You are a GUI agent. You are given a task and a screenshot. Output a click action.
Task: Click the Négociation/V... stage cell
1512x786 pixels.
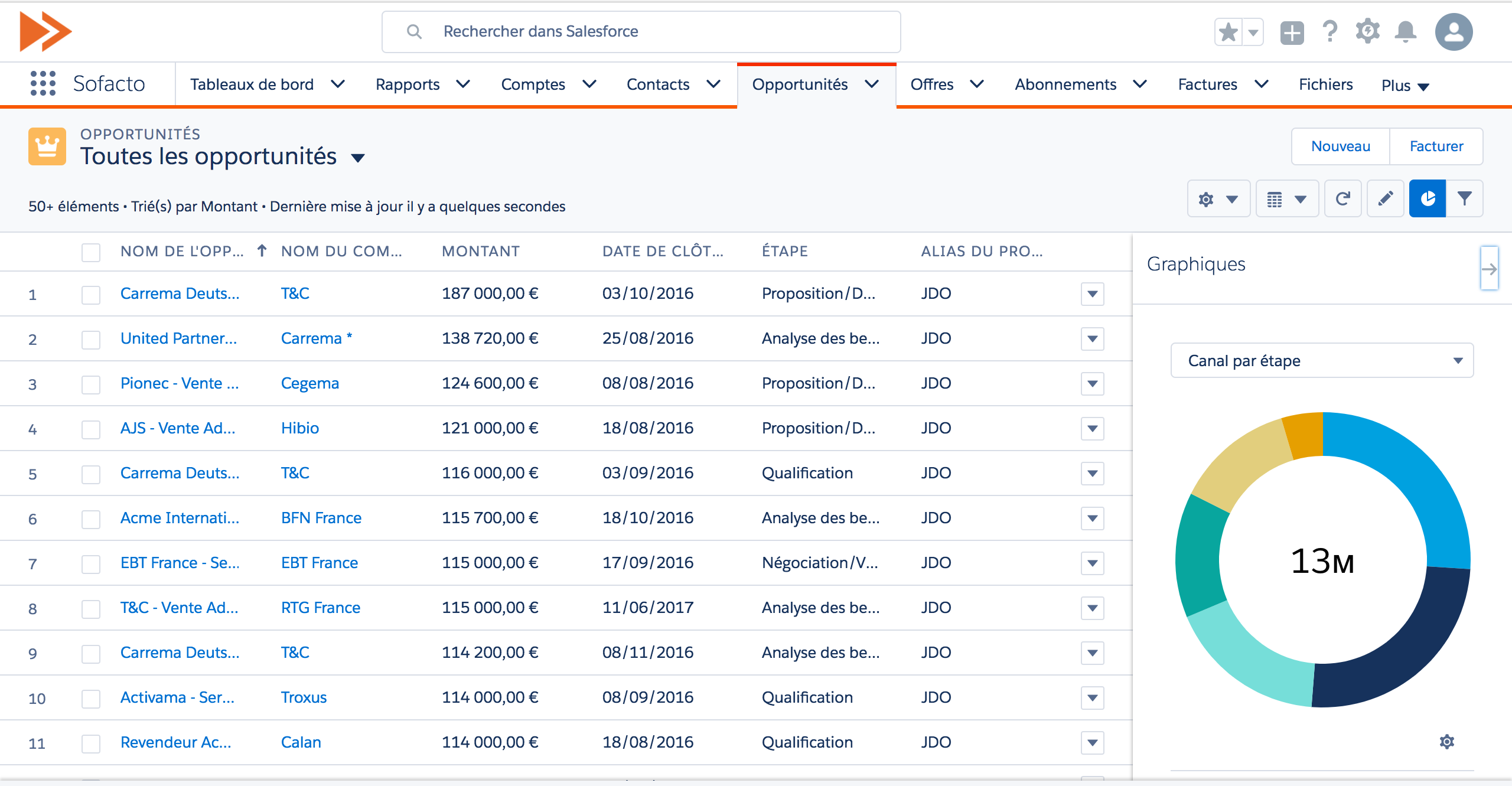point(820,563)
